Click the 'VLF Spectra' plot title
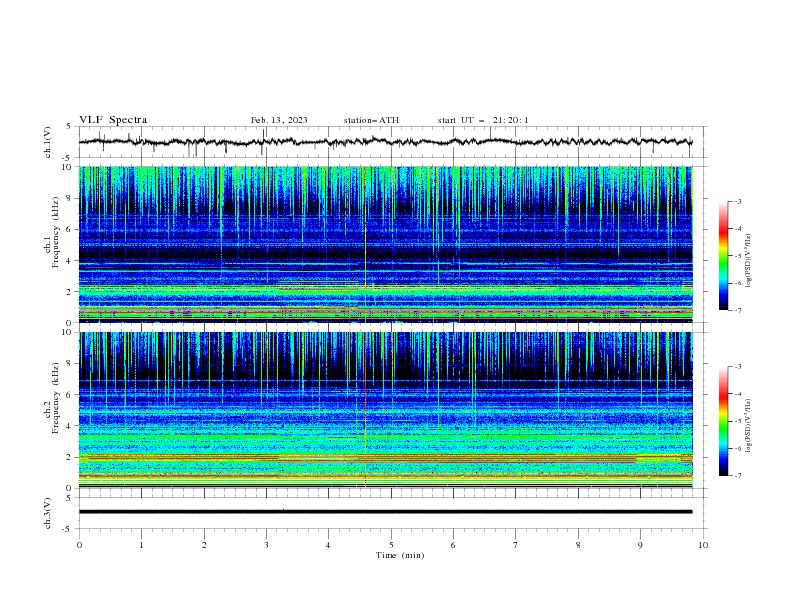792x612 pixels. tap(113, 120)
